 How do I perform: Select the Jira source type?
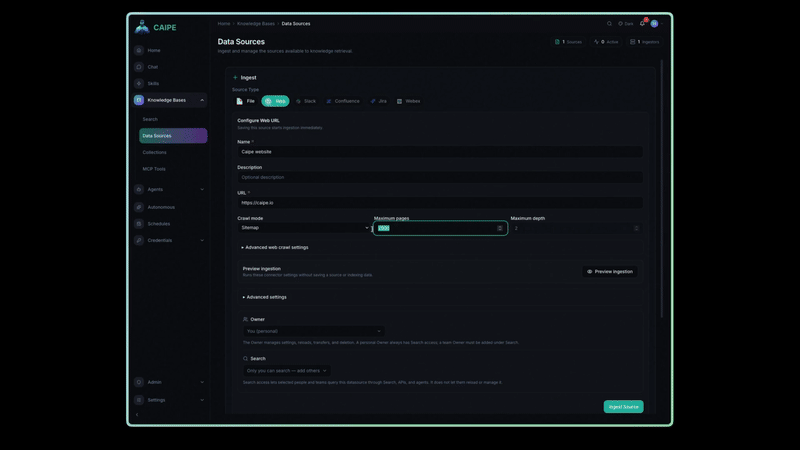(379, 101)
